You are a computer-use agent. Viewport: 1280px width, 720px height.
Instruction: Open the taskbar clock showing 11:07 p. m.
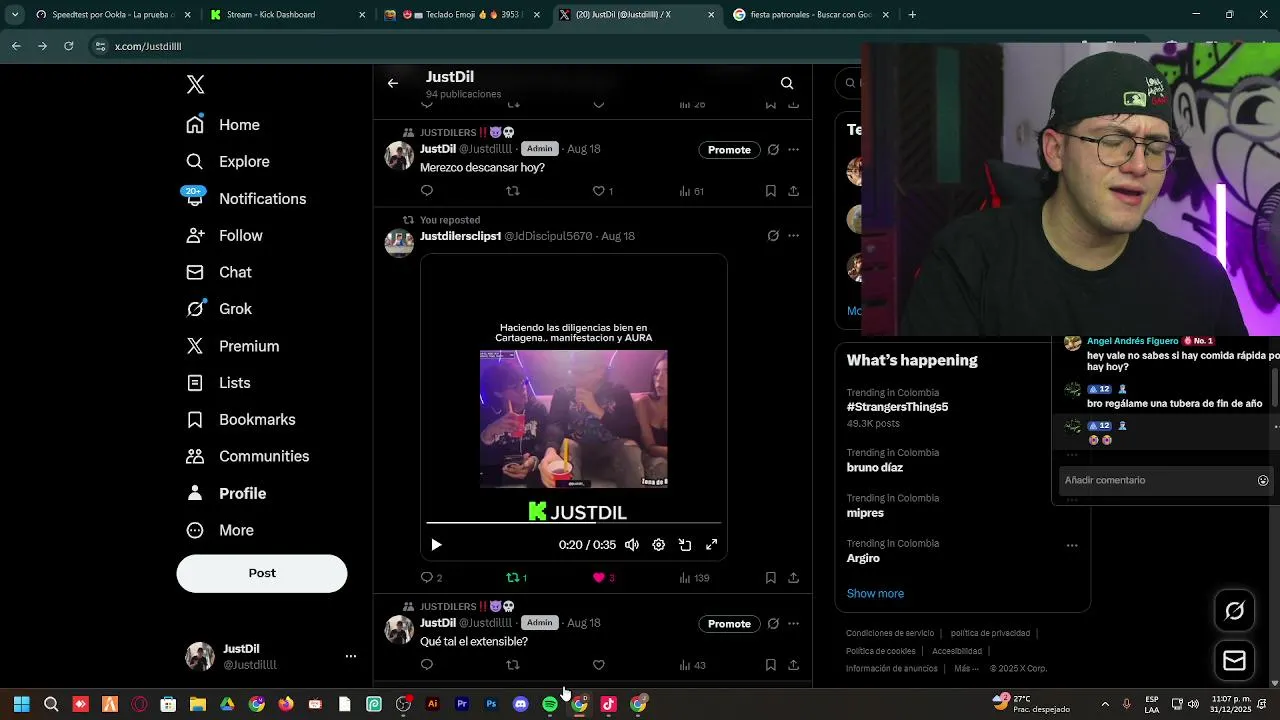(x=1230, y=704)
